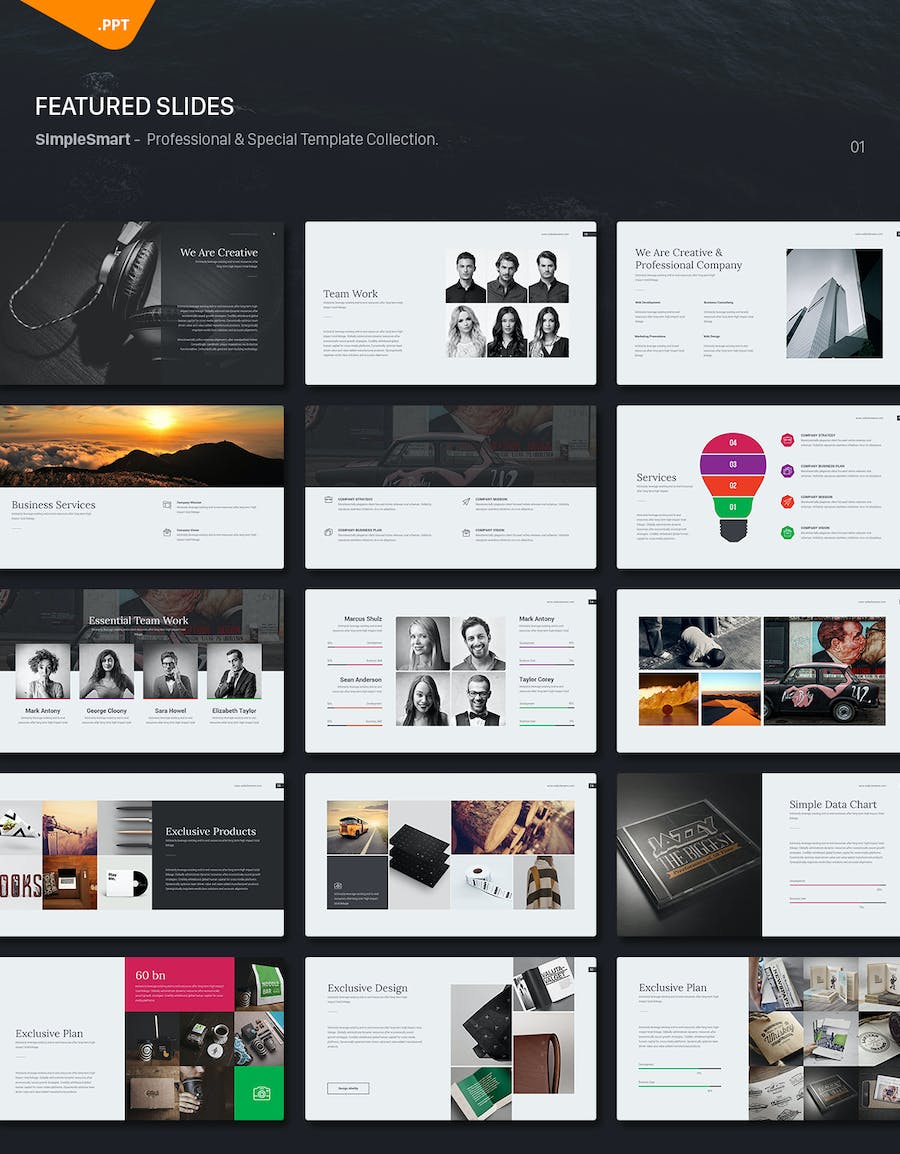Viewport: 900px width, 1154px height.
Task: Click the red Company Strategy hexagon icon
Action: tap(787, 439)
